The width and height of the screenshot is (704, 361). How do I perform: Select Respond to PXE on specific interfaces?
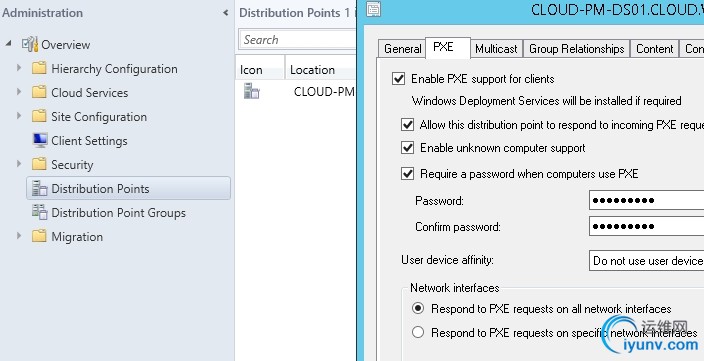point(418,332)
